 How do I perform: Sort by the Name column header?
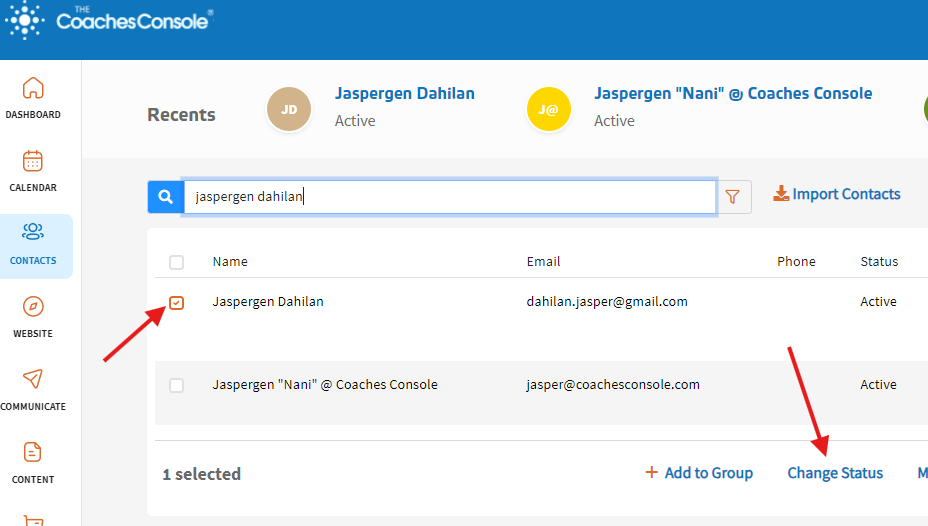click(230, 262)
